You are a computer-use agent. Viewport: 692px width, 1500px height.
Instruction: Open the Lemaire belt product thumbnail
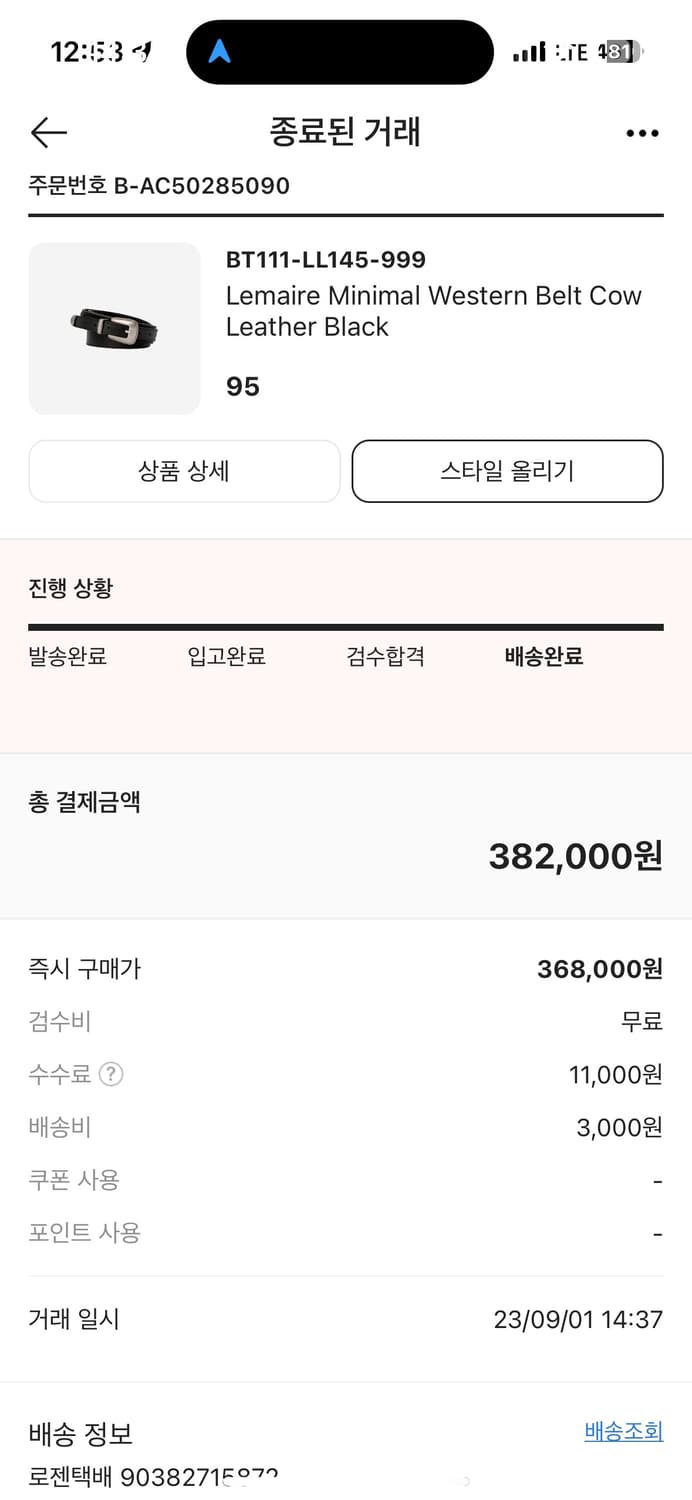(x=114, y=328)
